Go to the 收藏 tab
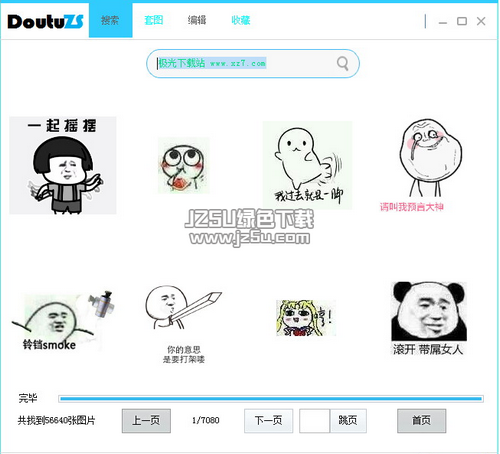 241,20
